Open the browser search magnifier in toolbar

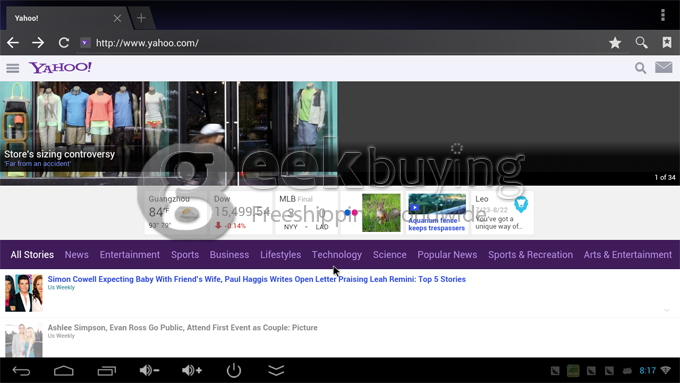(641, 43)
